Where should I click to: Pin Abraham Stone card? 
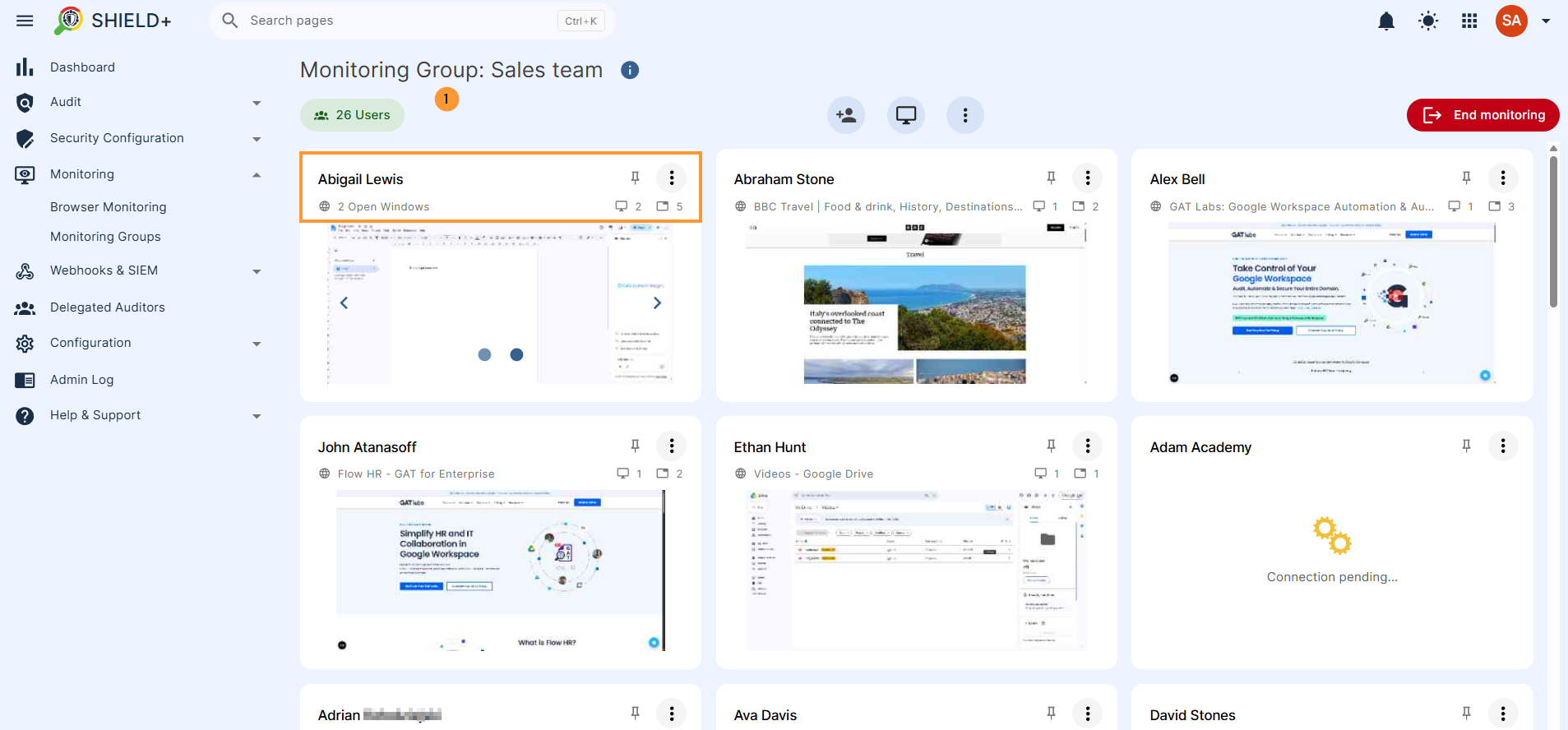click(x=1051, y=178)
